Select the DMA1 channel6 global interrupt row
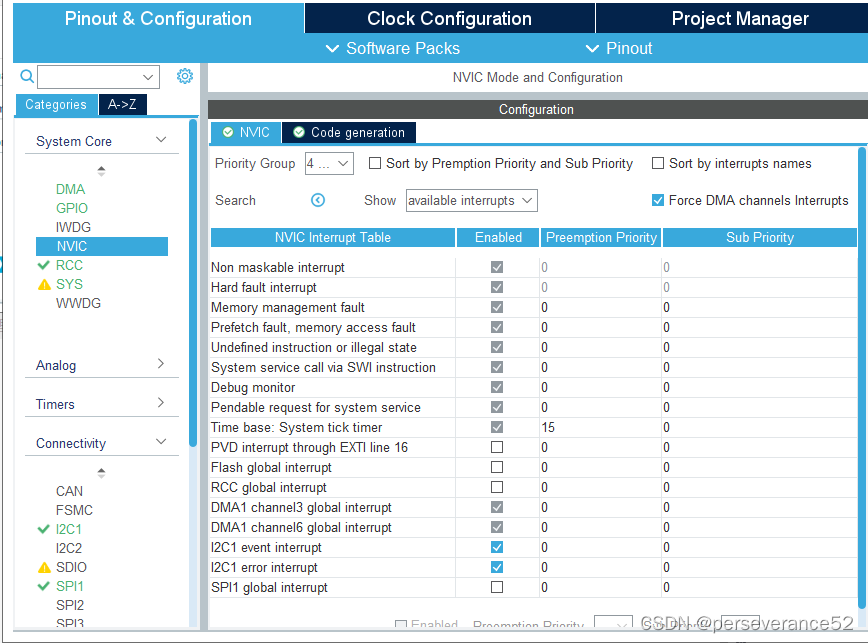 (534, 527)
